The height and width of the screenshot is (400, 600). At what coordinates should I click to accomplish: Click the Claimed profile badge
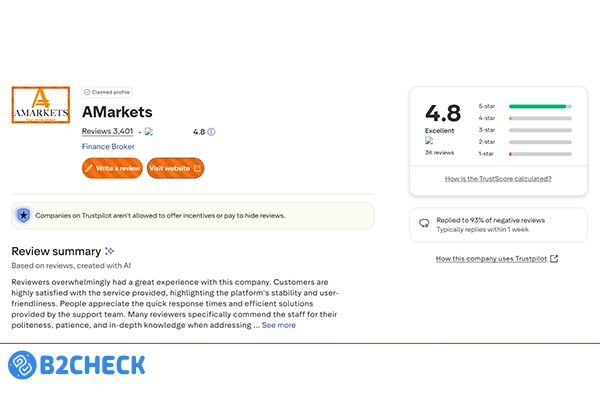pyautogui.click(x=106, y=91)
